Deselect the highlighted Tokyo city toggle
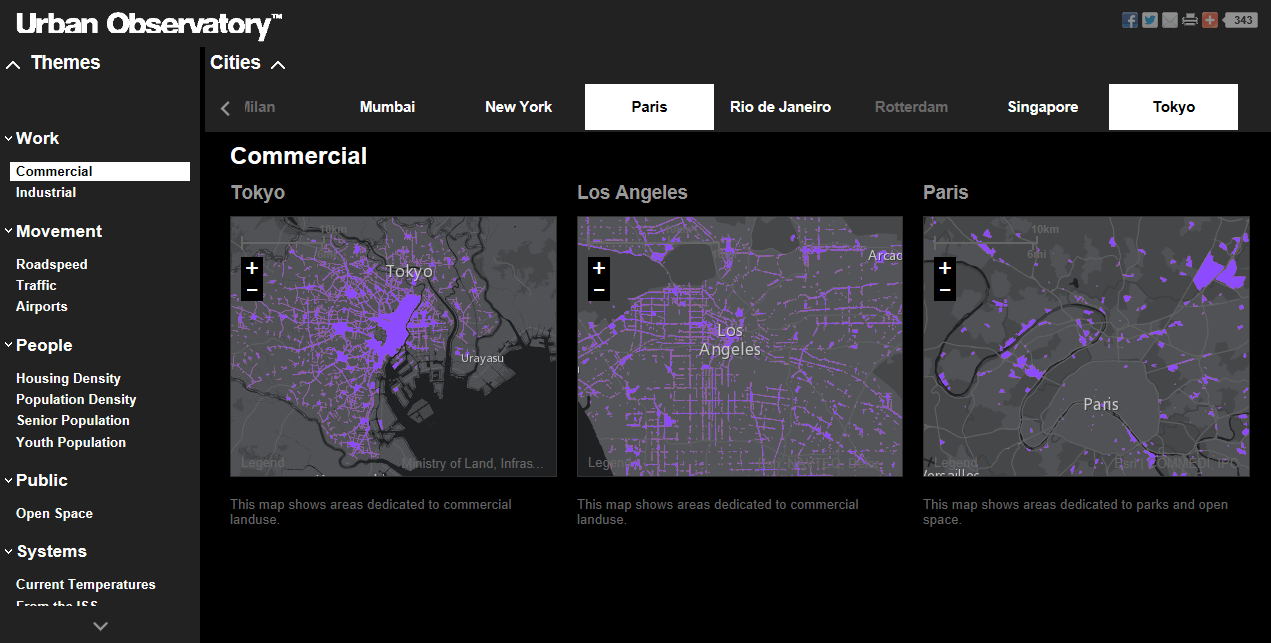Viewport: 1271px width, 643px height. pyautogui.click(x=1173, y=107)
